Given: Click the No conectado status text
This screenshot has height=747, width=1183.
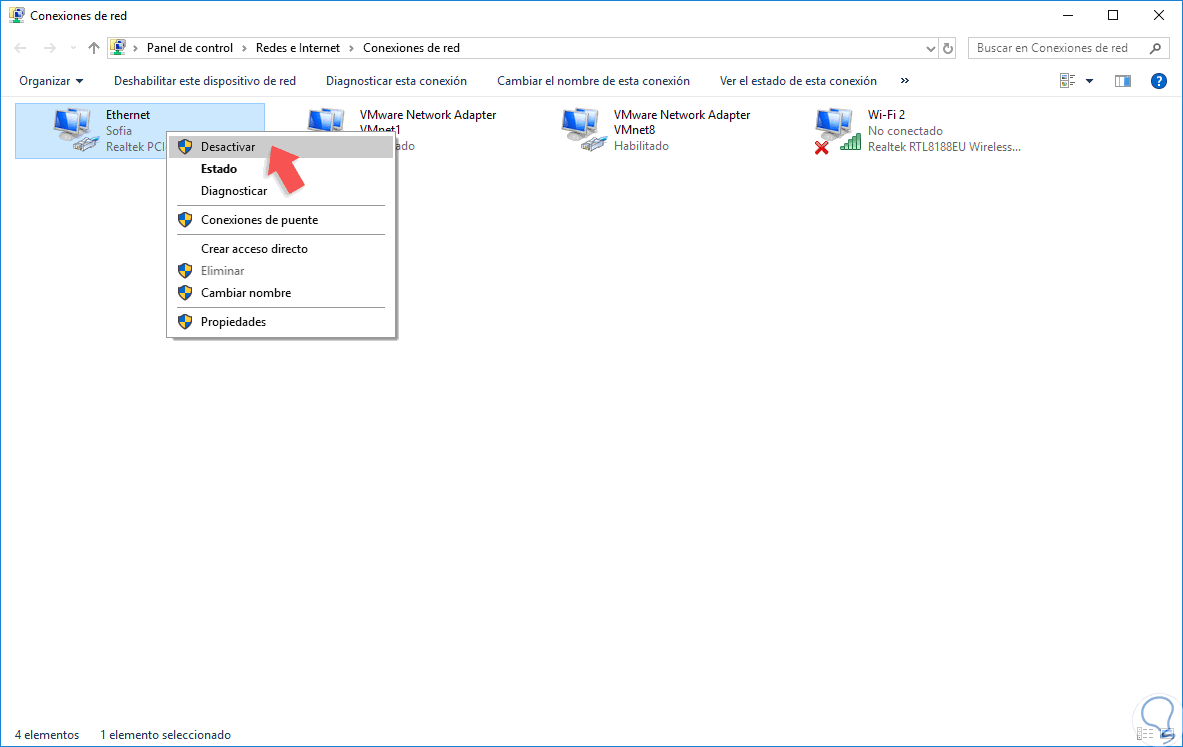Looking at the screenshot, I should point(905,131).
